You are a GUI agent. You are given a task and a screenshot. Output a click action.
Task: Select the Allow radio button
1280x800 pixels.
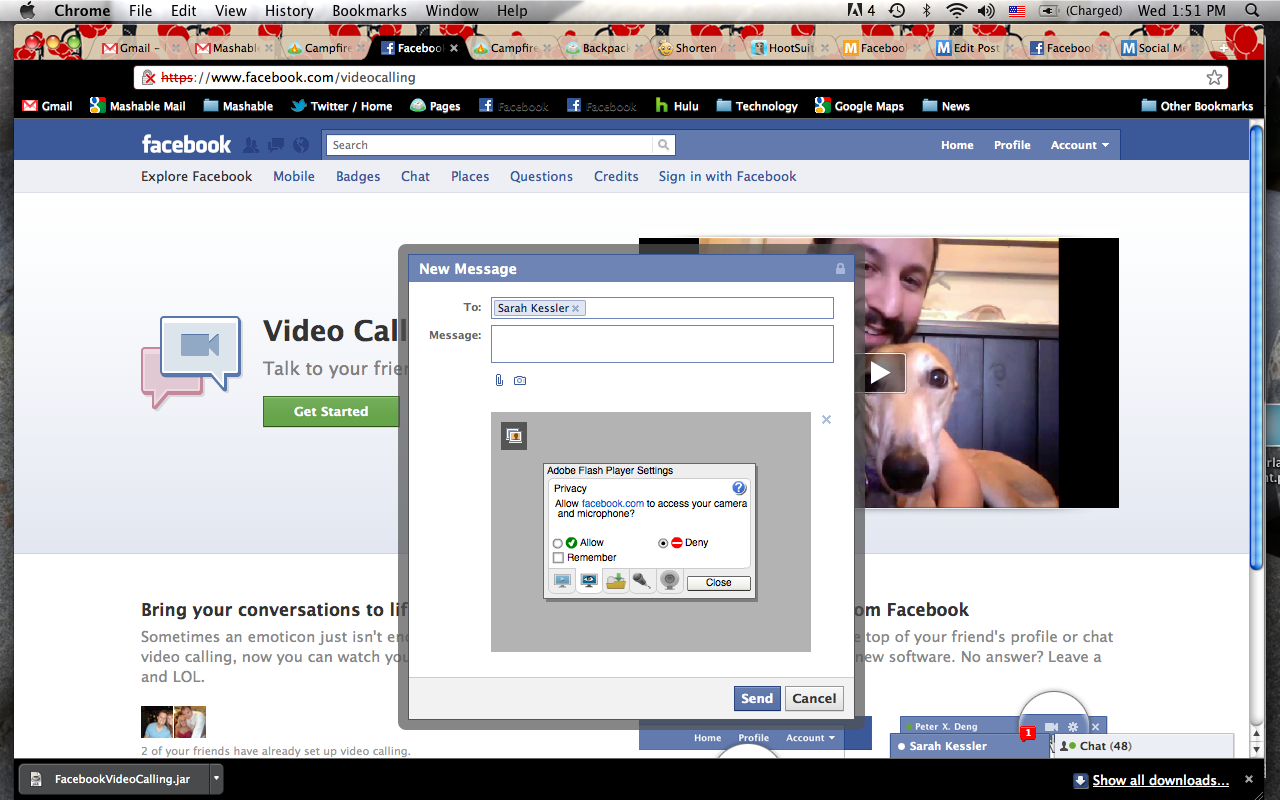pos(557,542)
